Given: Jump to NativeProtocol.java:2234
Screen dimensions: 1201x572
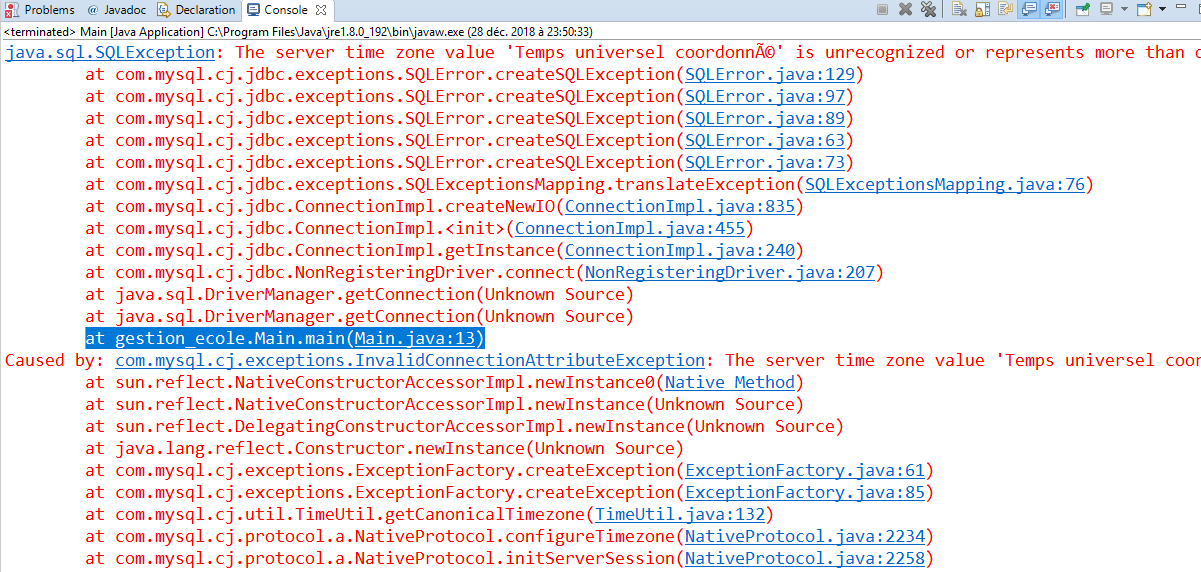Looking at the screenshot, I should click(804, 536).
